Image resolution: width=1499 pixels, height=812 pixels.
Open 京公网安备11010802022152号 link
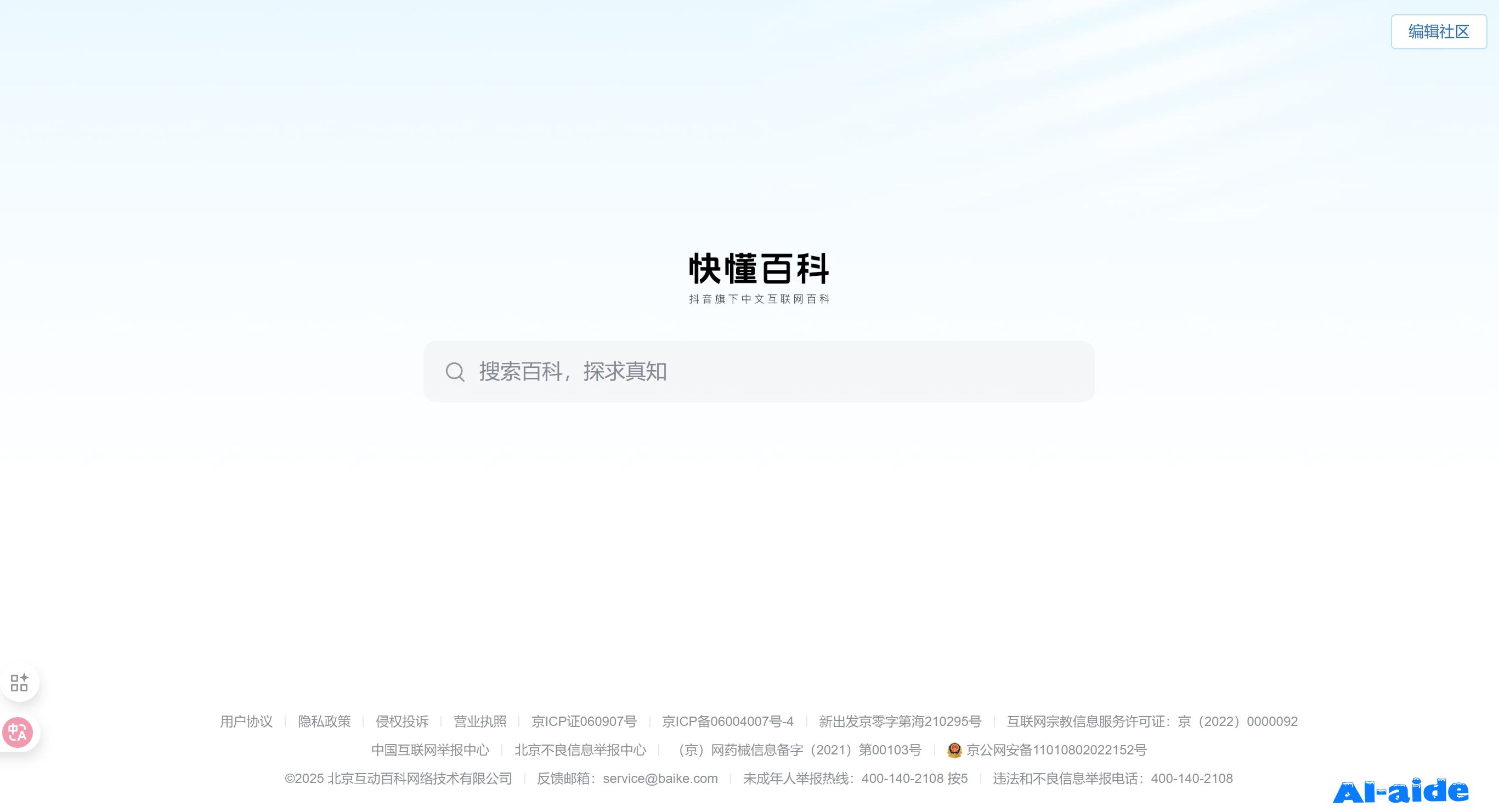tap(1056, 751)
